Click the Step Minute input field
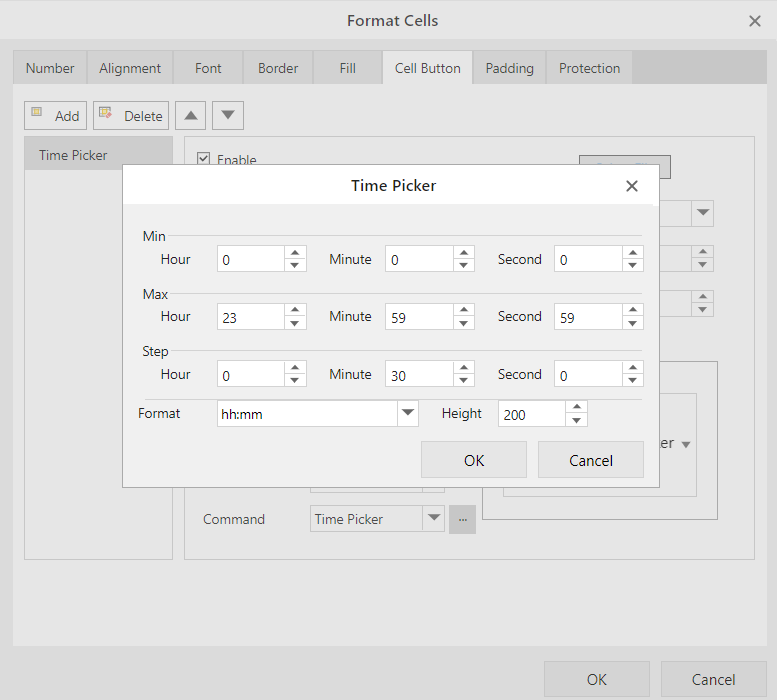The width and height of the screenshot is (777, 700). [419, 375]
